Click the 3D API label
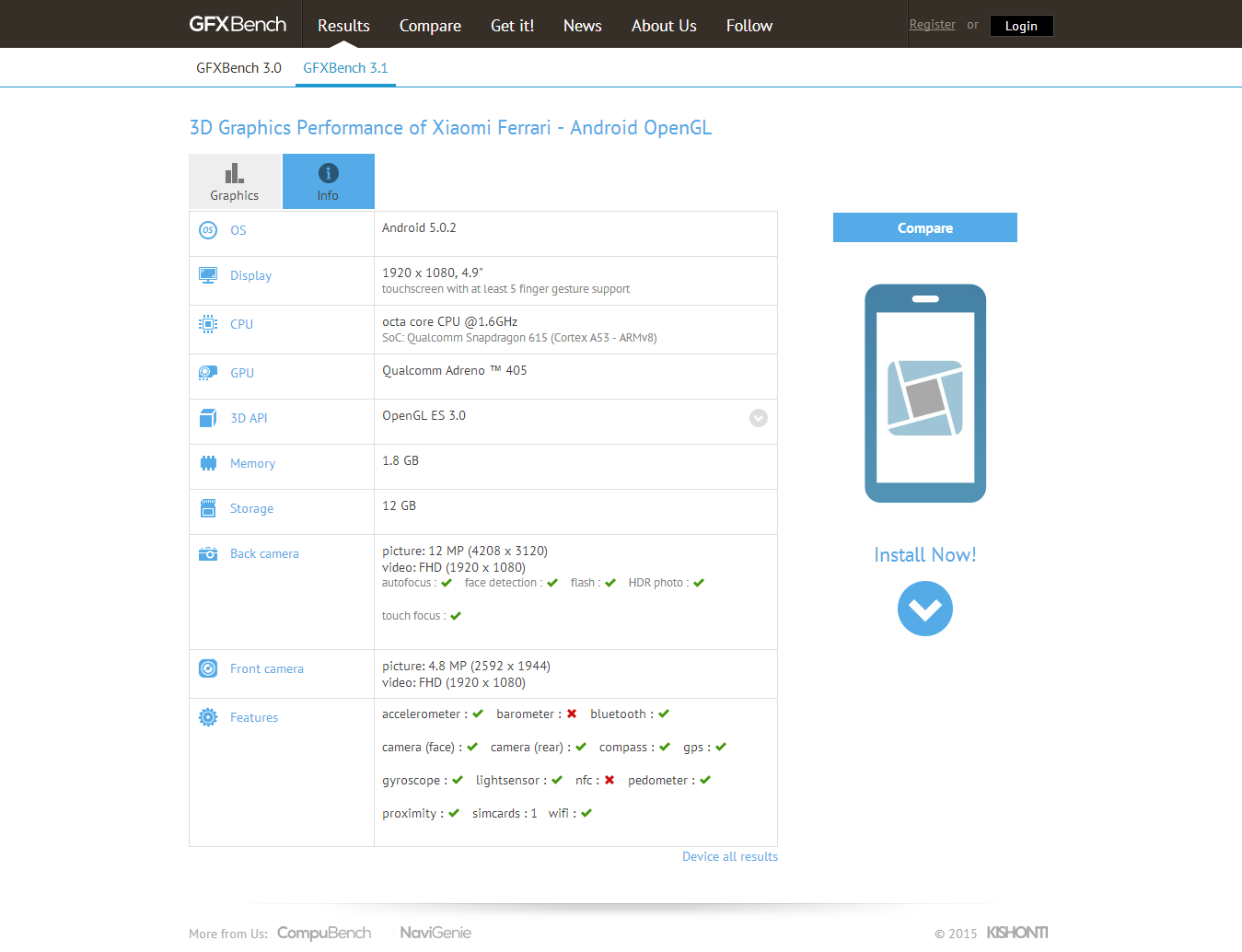Image resolution: width=1242 pixels, height=952 pixels. click(x=249, y=418)
